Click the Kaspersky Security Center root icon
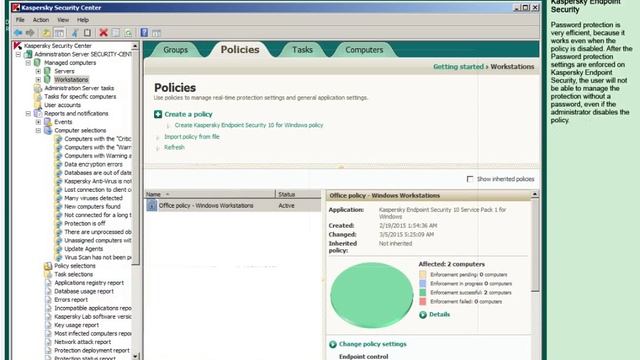The width and height of the screenshot is (640, 360). tap(18, 45)
